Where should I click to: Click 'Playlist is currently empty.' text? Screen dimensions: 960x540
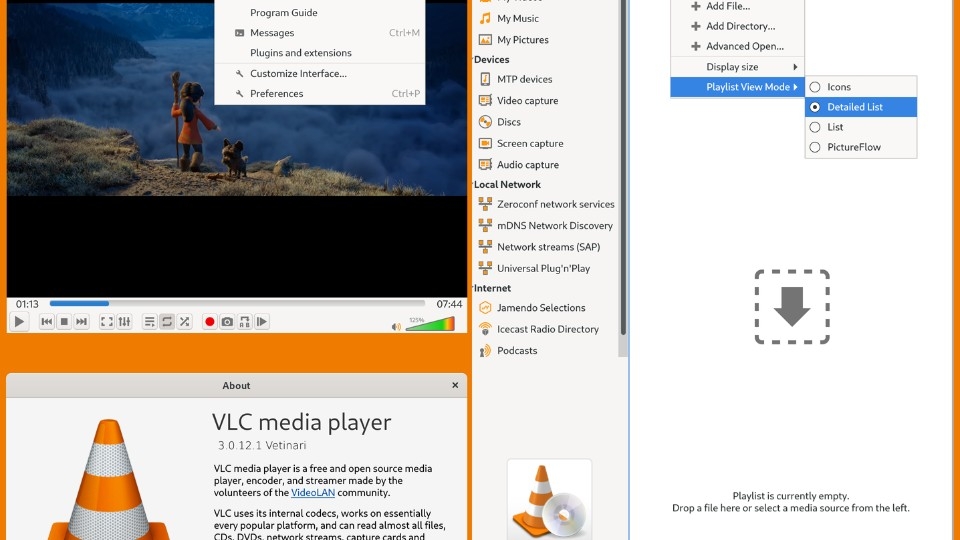pyautogui.click(x=790, y=496)
